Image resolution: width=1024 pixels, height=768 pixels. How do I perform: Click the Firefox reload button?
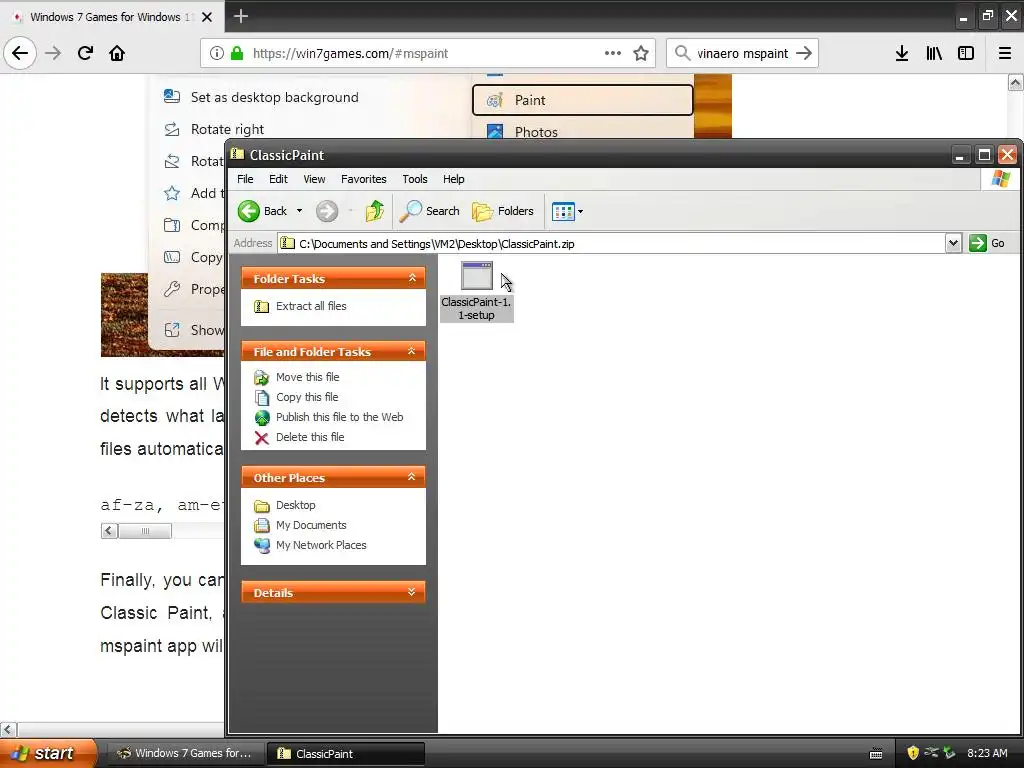86,53
